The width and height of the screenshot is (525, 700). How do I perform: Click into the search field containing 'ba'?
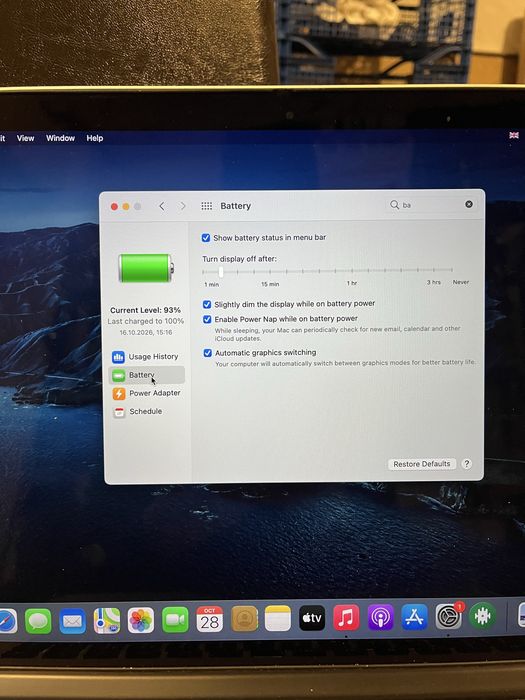(431, 204)
